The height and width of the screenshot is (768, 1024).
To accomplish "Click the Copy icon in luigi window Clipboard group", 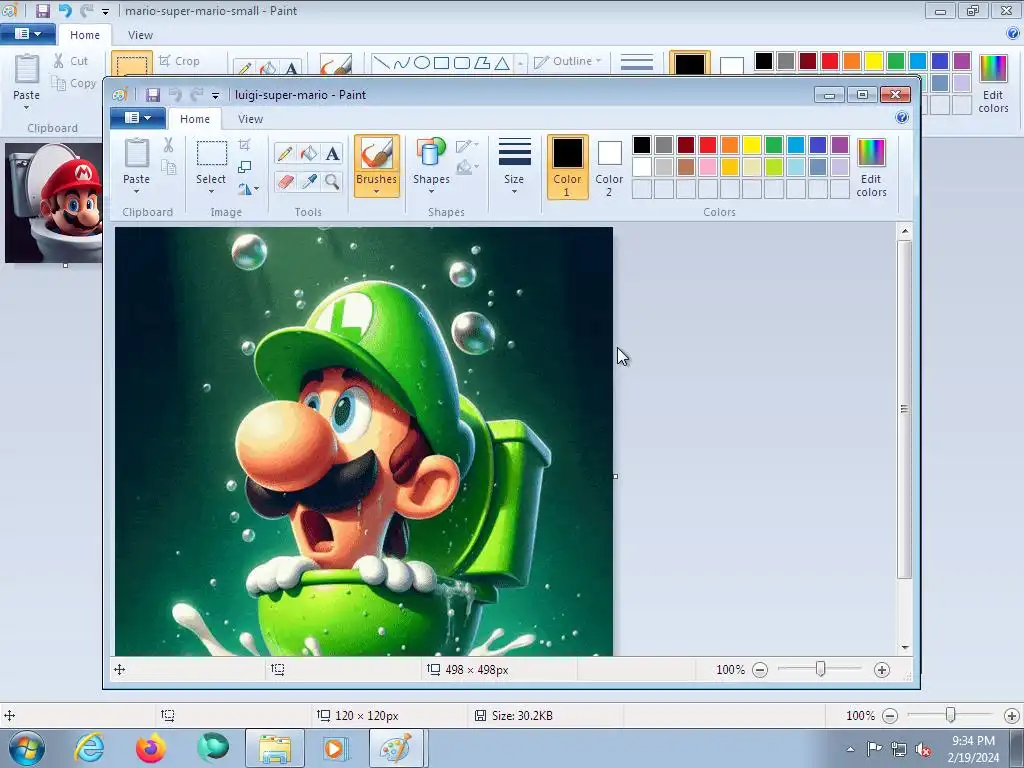I will tap(168, 167).
